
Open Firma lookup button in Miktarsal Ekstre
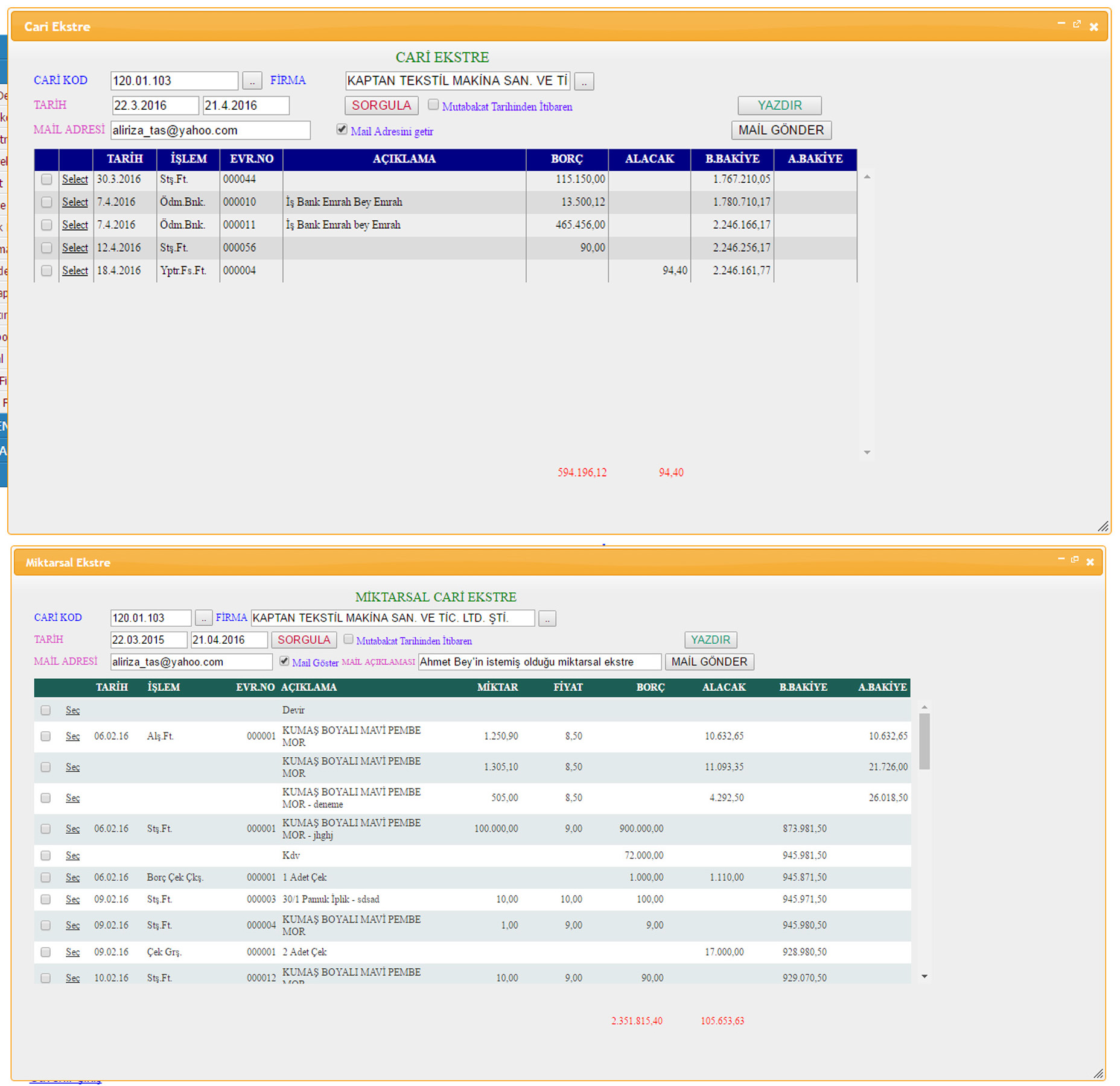click(x=547, y=618)
